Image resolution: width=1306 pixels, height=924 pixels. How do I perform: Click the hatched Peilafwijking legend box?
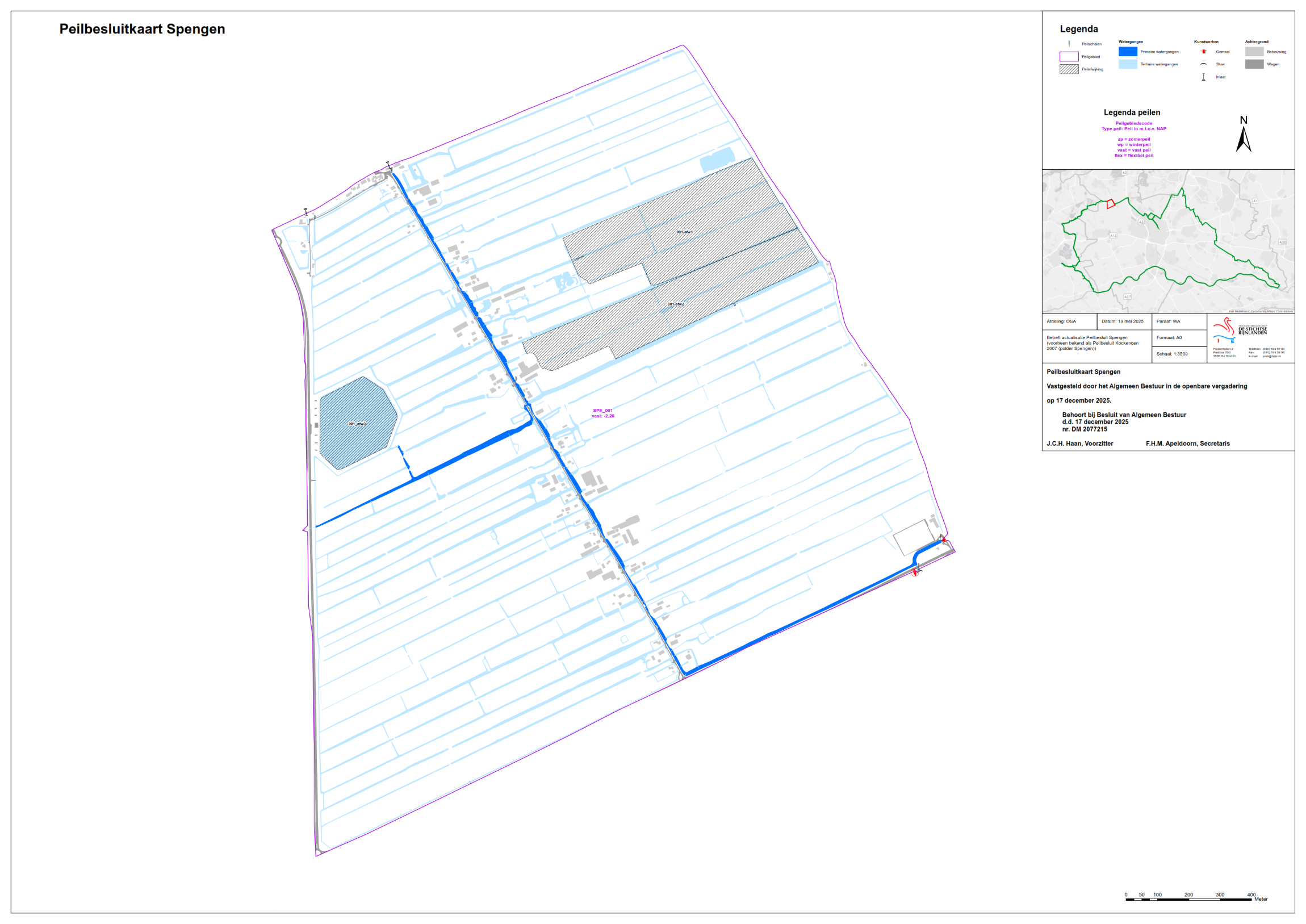coord(1069,69)
